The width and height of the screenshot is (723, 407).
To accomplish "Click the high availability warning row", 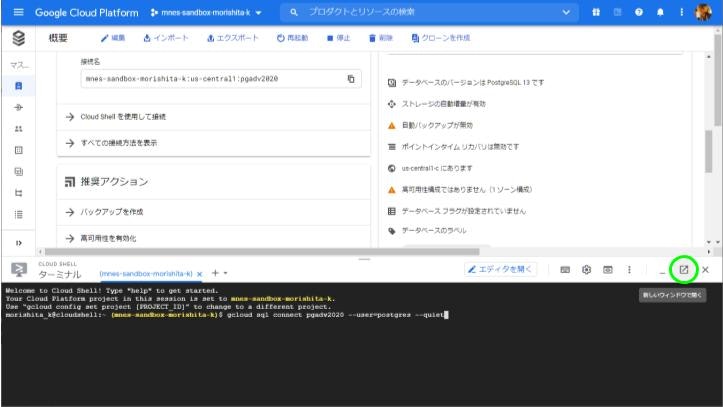I will tap(460, 189).
